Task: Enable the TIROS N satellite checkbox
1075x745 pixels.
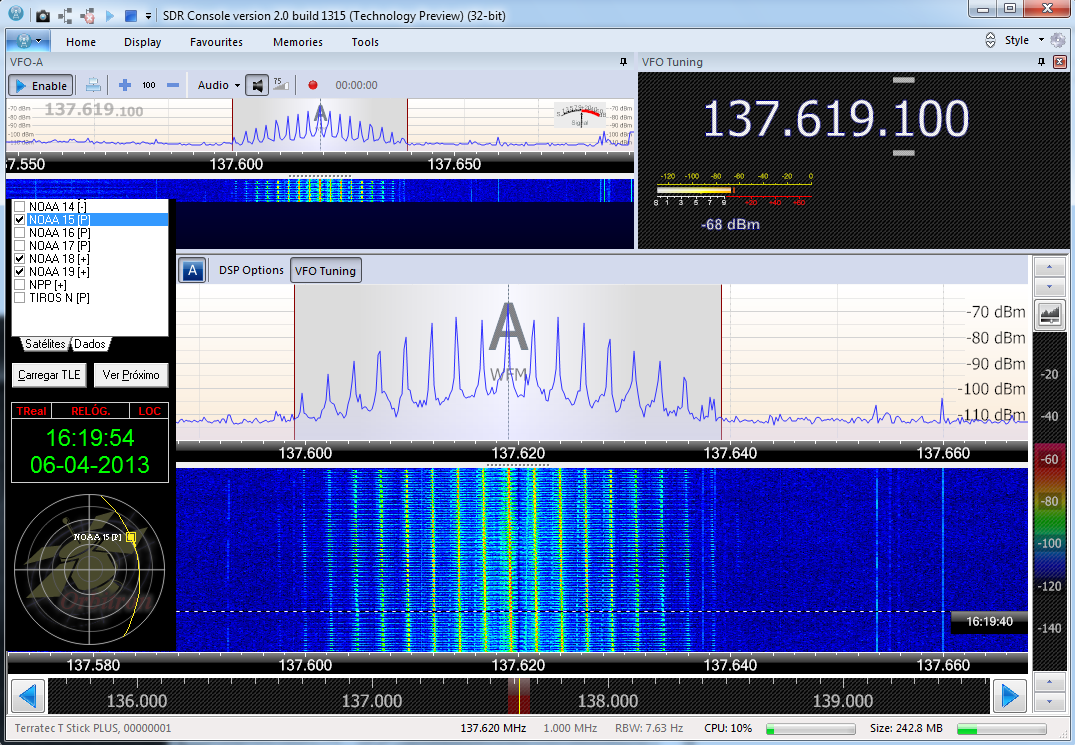Action: coord(19,298)
